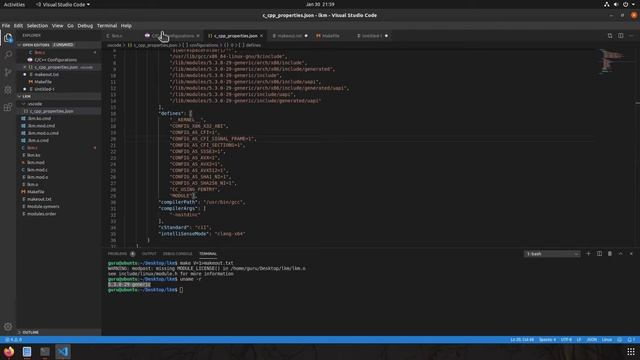
Task: Switch to the Makefile editor tab
Action: pos(330,36)
